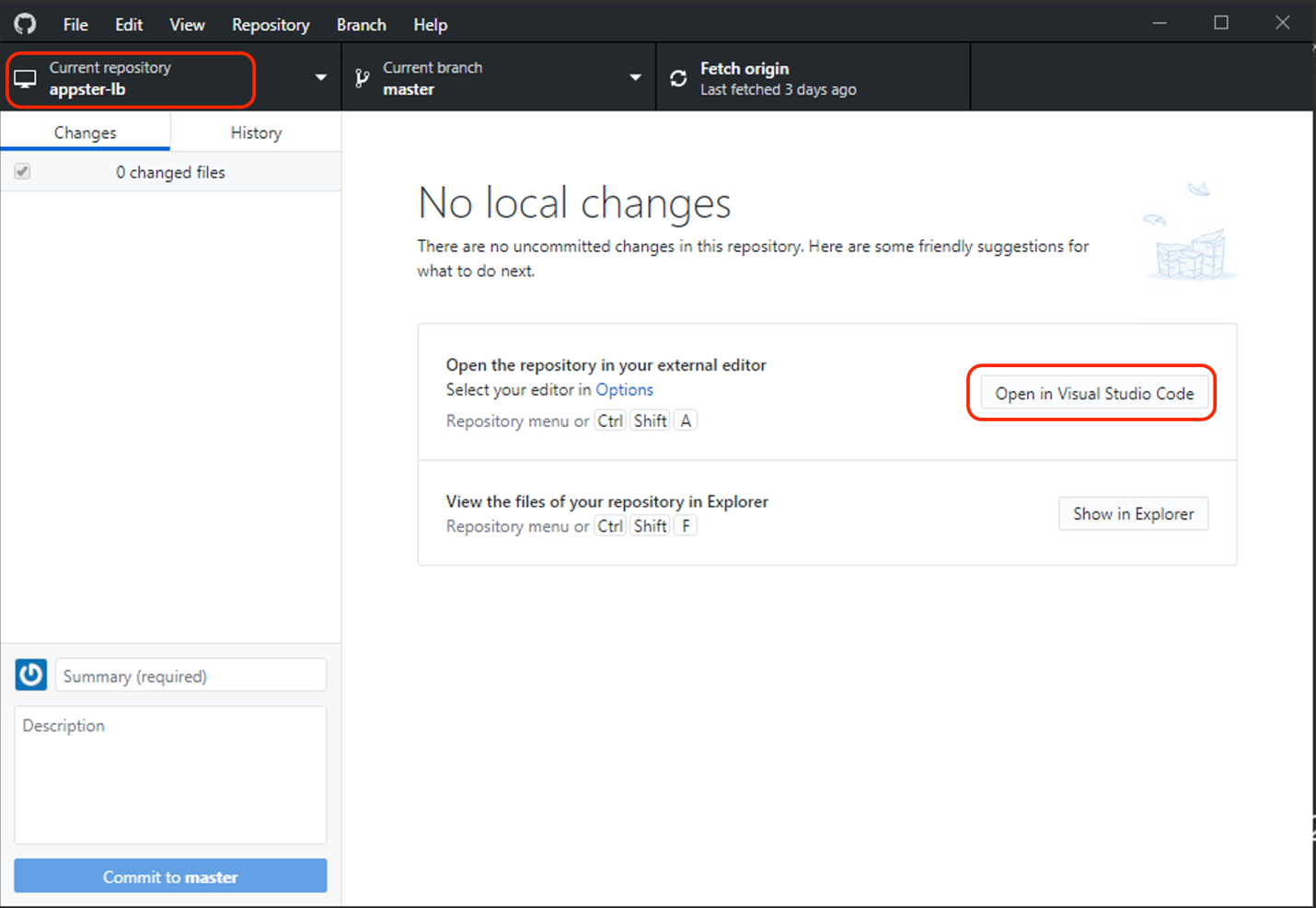Click the '0 changed files' label
1316x908 pixels.
tap(170, 172)
